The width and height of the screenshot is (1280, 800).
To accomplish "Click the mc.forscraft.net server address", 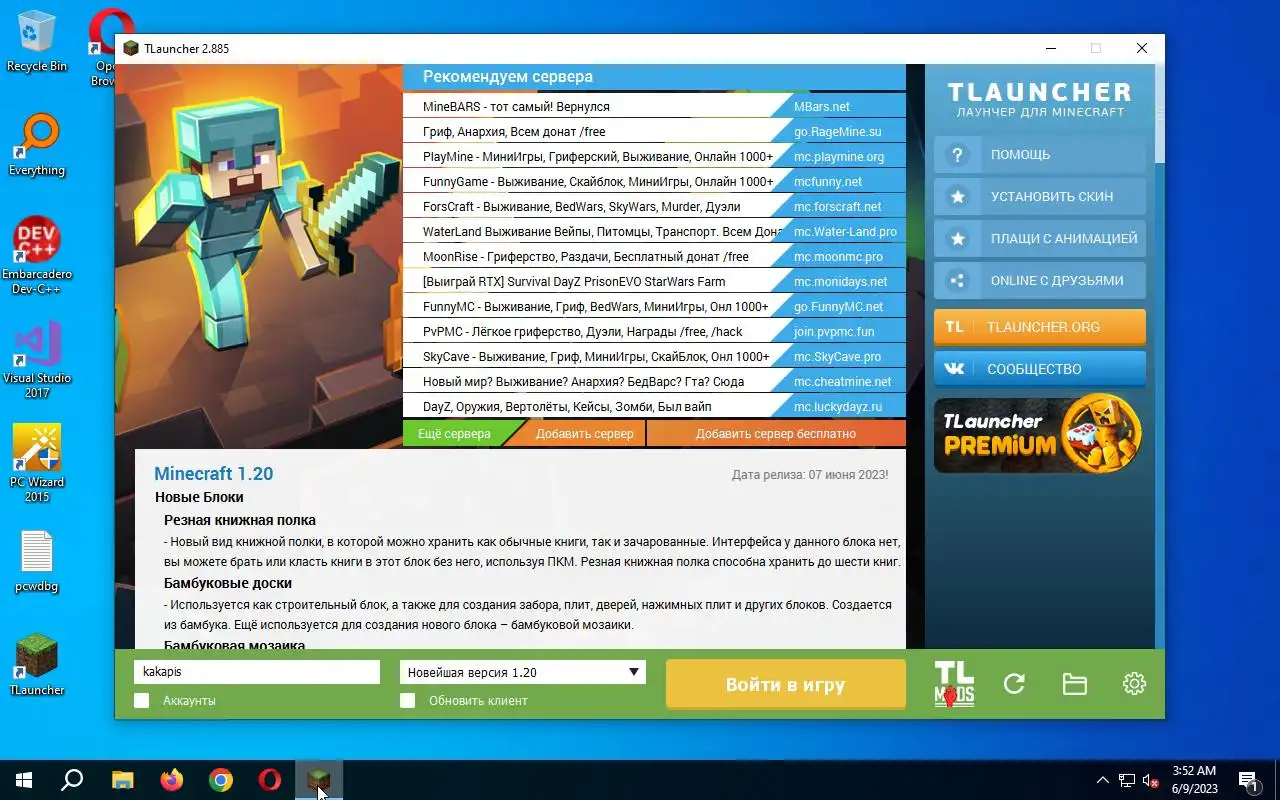I will pyautogui.click(x=838, y=207).
